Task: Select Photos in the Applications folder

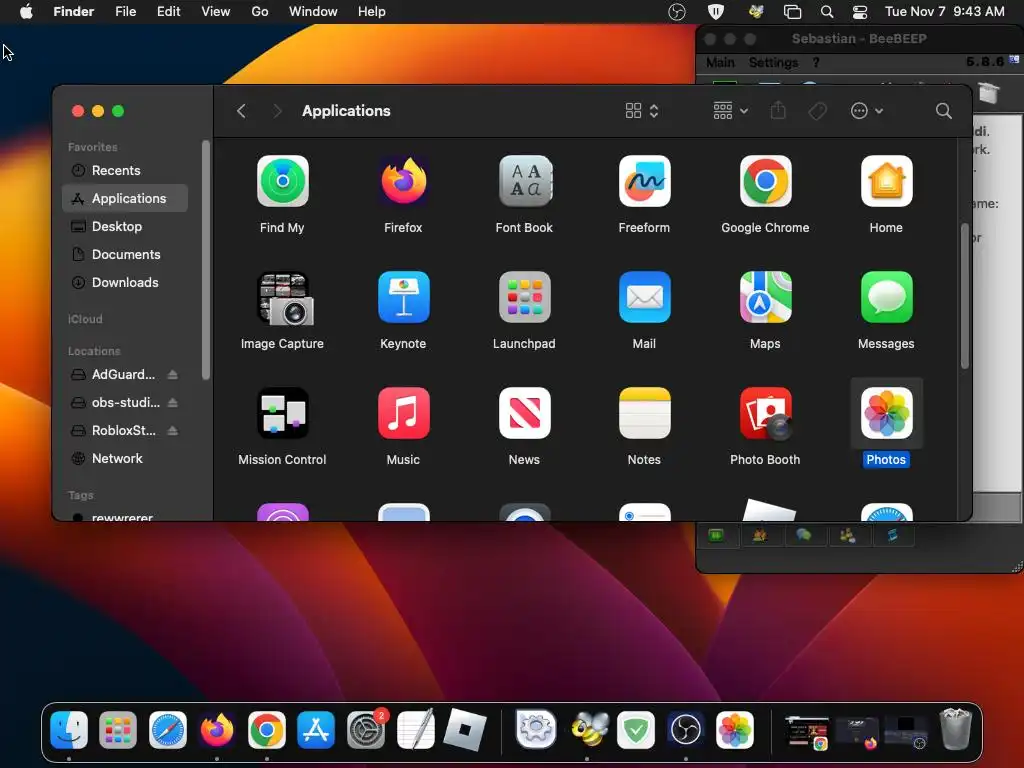Action: pyautogui.click(x=886, y=413)
